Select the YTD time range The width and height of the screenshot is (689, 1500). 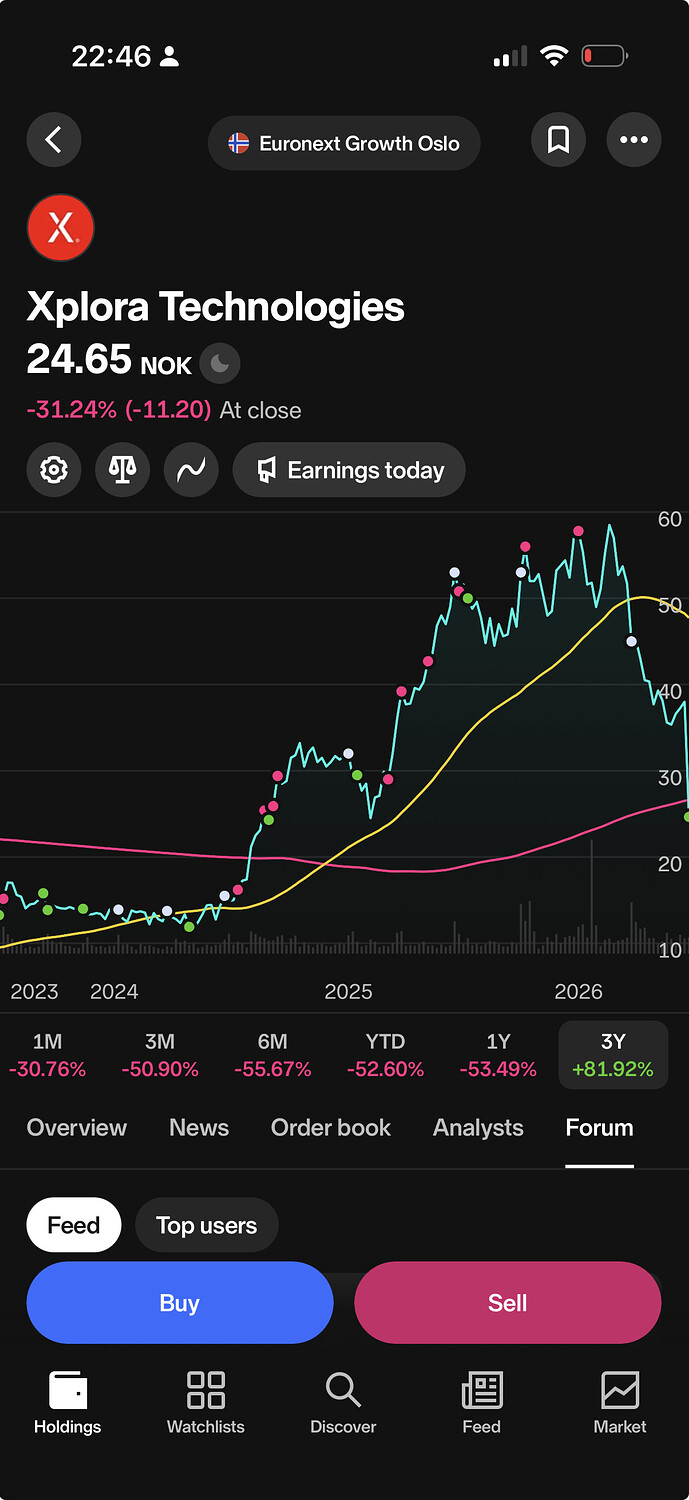(x=385, y=1055)
